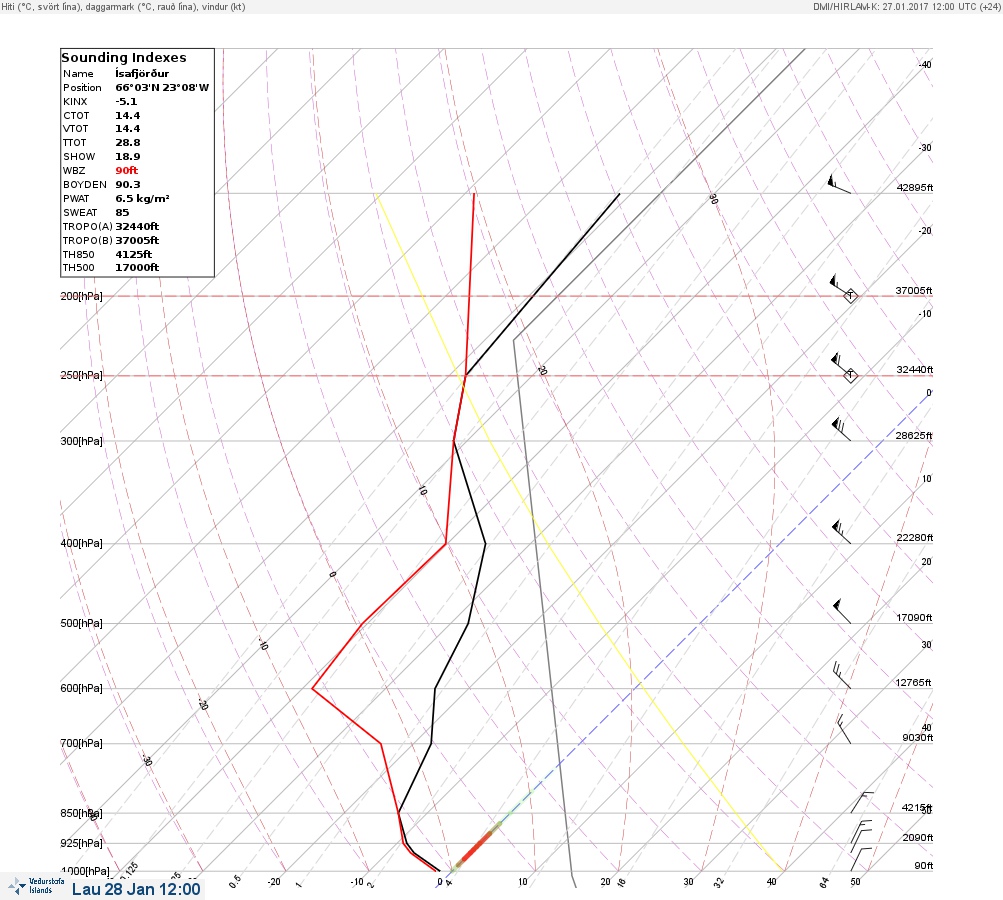Click the 400[hPa] pressure label

[81, 543]
